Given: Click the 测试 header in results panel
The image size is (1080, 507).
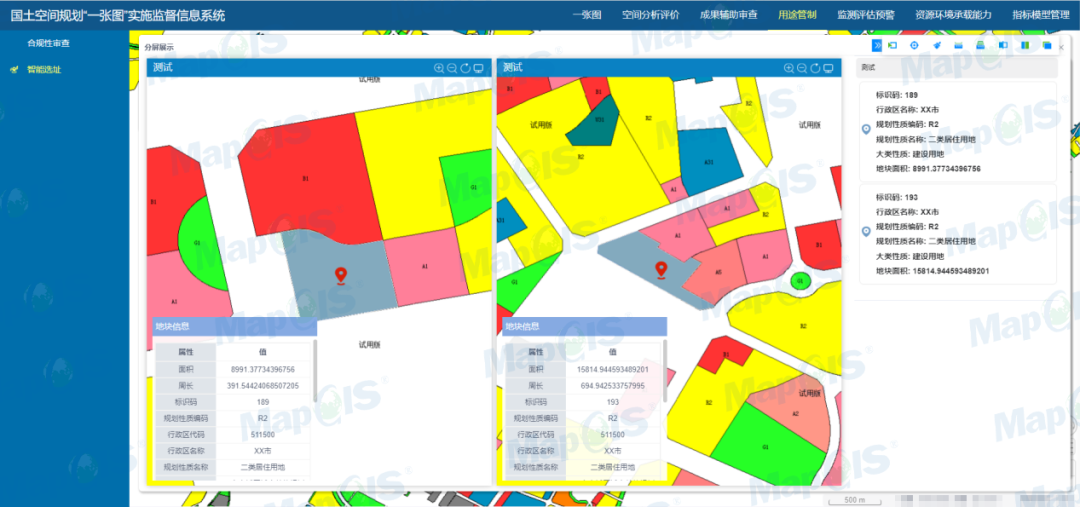Looking at the screenshot, I should [956, 68].
